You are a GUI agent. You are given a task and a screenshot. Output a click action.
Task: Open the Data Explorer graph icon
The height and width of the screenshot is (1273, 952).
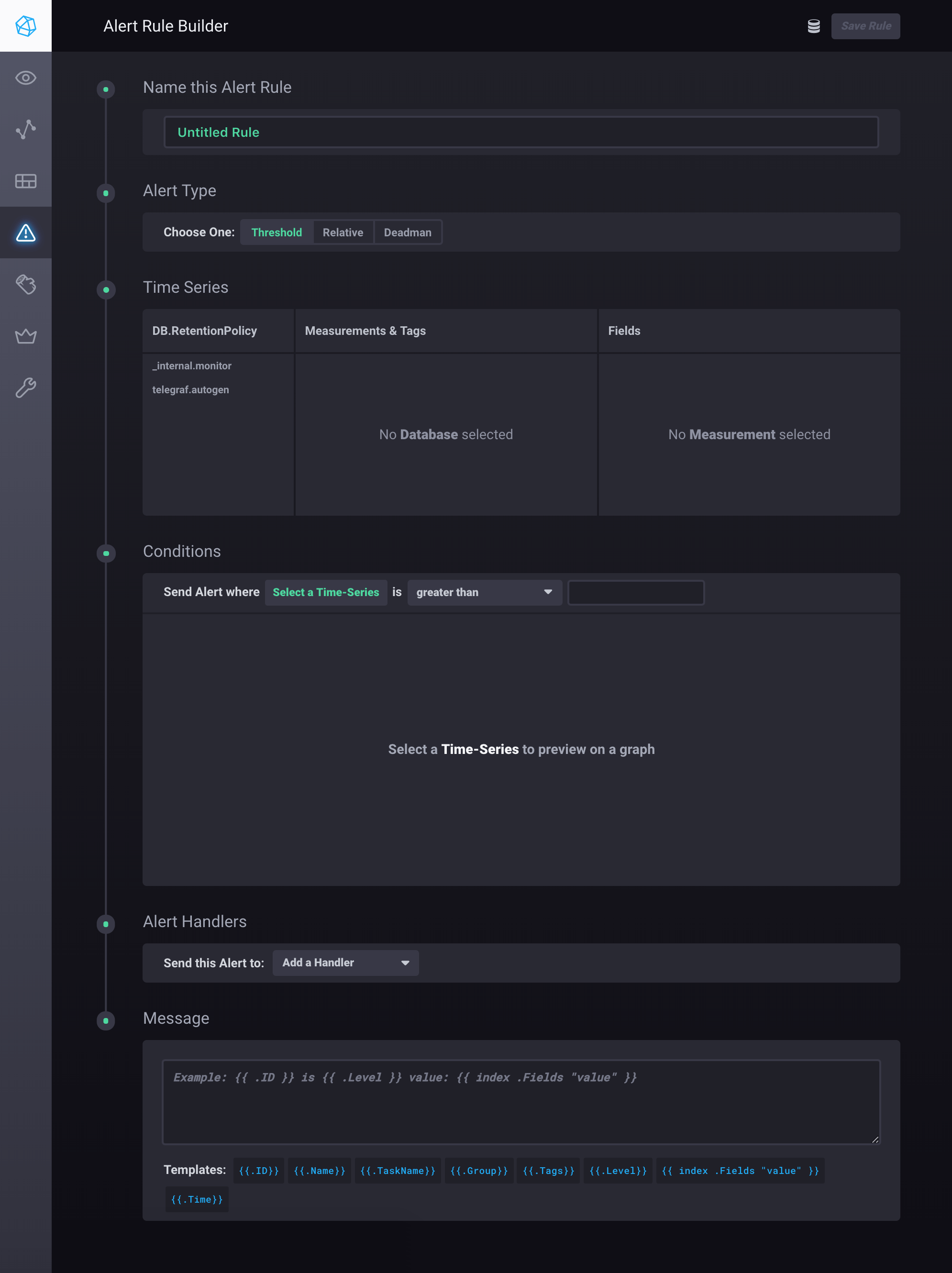[25, 130]
